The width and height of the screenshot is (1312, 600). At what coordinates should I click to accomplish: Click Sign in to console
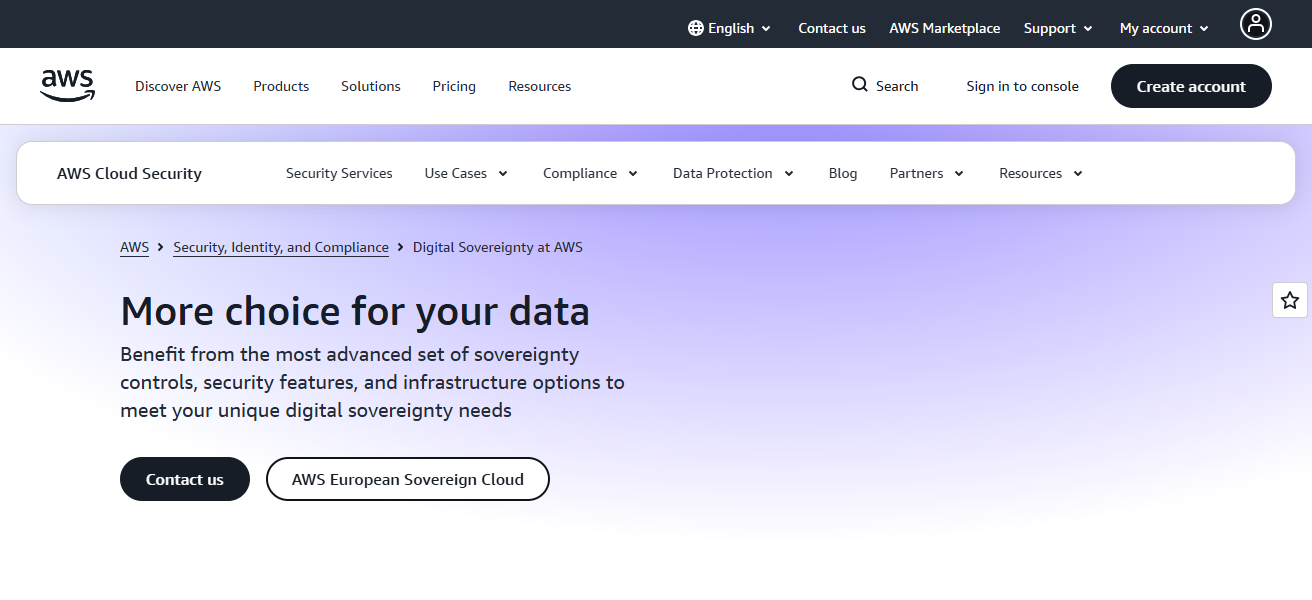[x=1022, y=86]
